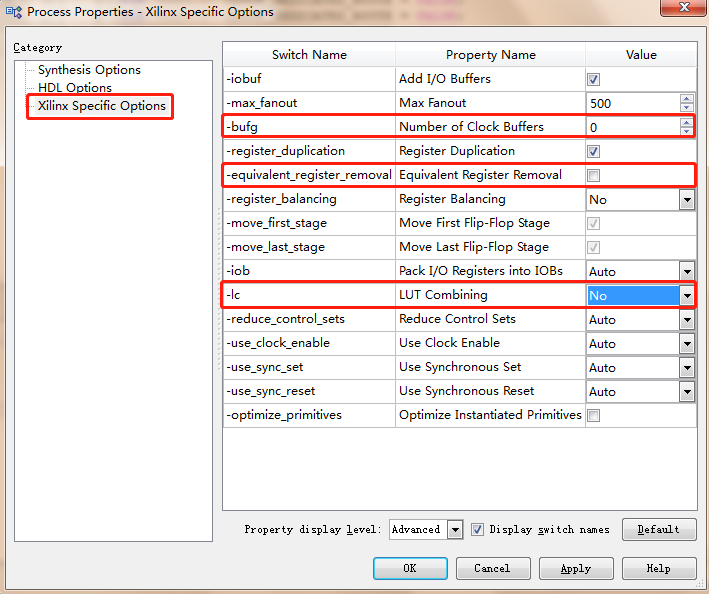Enable Equivalent Register Removal checkbox

[x=593, y=175]
